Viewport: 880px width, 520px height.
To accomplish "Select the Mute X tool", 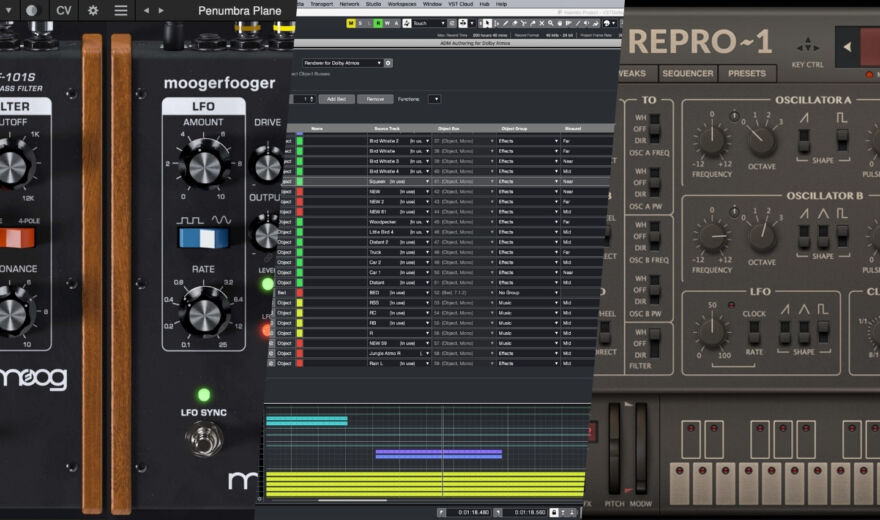I will click(x=542, y=23).
